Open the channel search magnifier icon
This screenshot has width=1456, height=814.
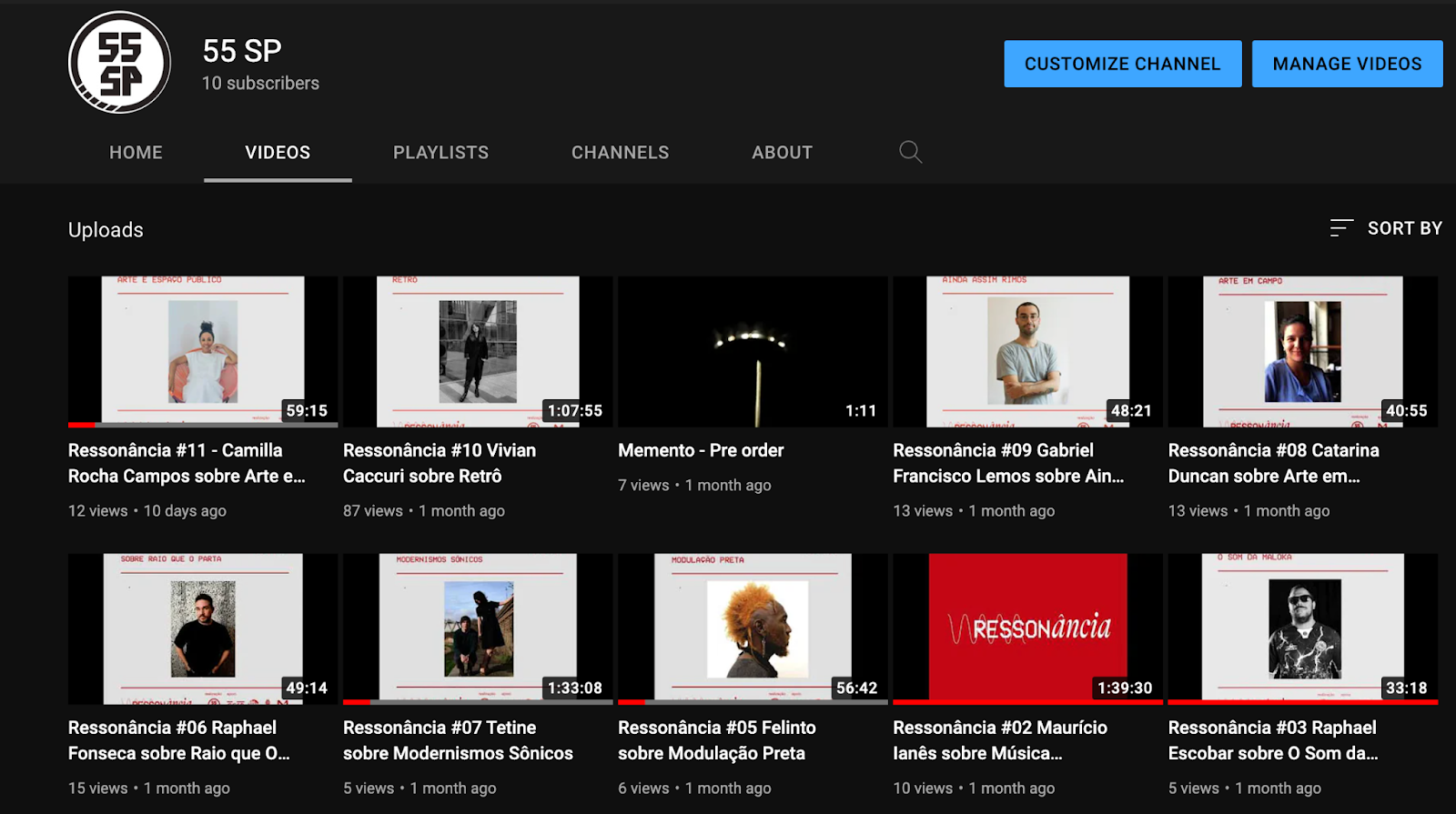910,152
